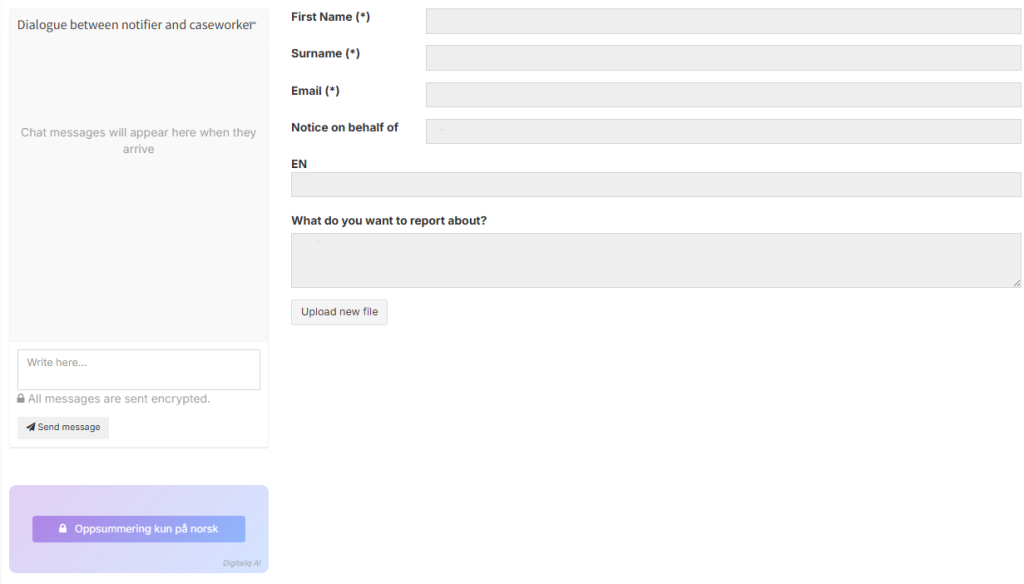The height and width of the screenshot is (584, 1024).
Task: Click the 'Dialogue between notifier and caseworker' header
Action: [x=134, y=24]
